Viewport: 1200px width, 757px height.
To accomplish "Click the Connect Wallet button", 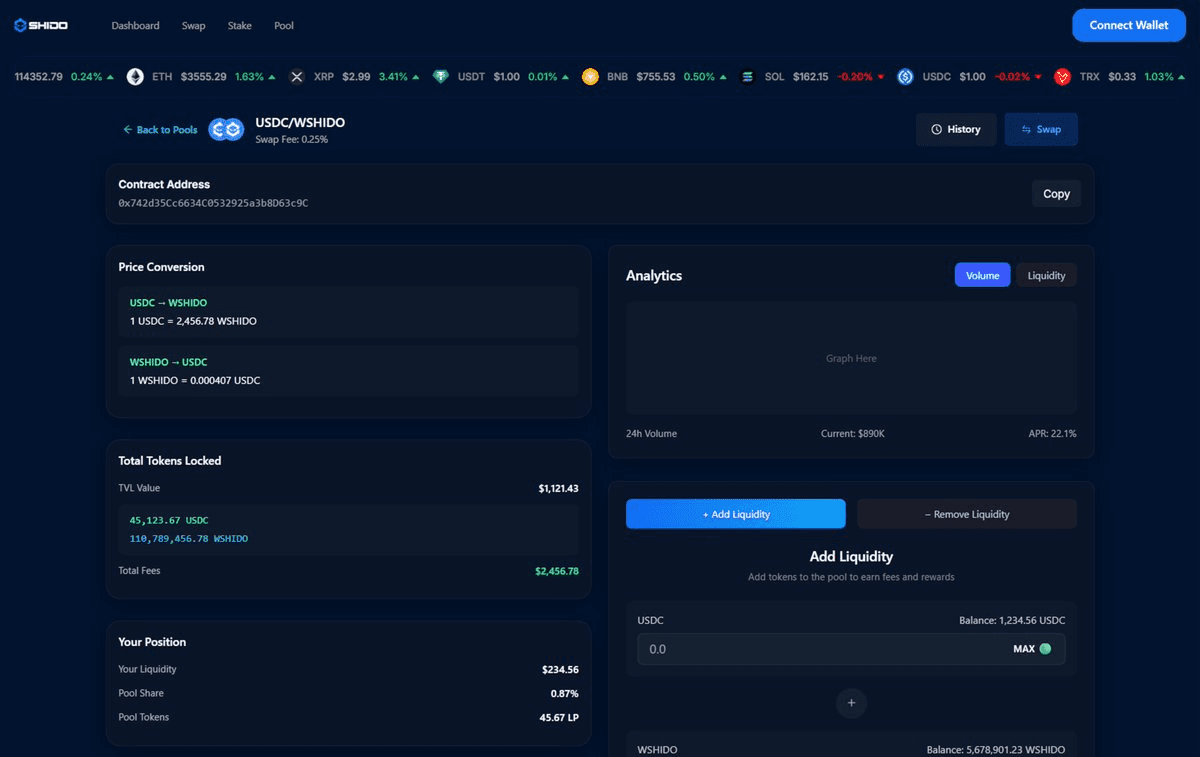I will tap(1128, 25).
